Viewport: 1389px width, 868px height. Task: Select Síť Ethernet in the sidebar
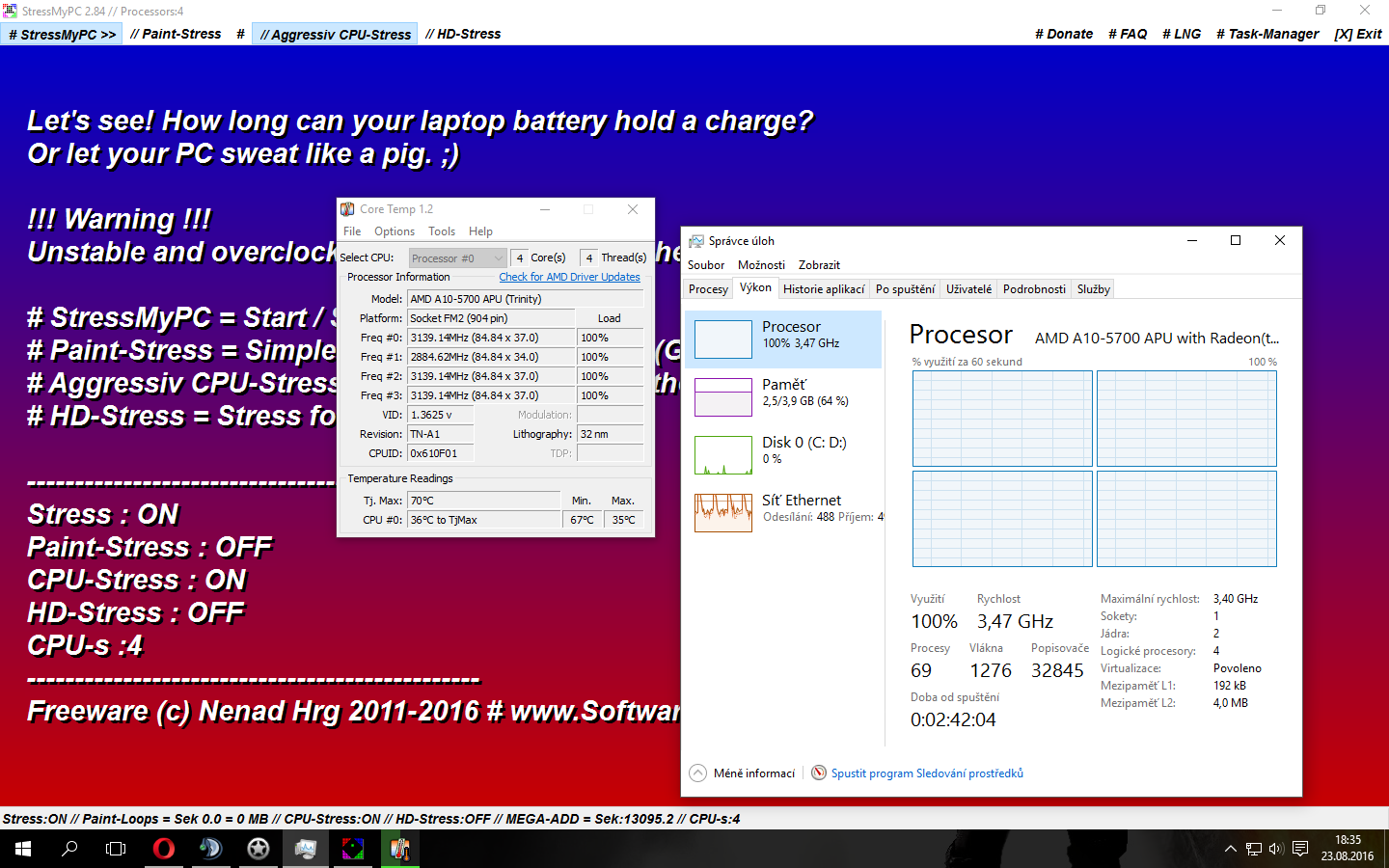tap(783, 513)
